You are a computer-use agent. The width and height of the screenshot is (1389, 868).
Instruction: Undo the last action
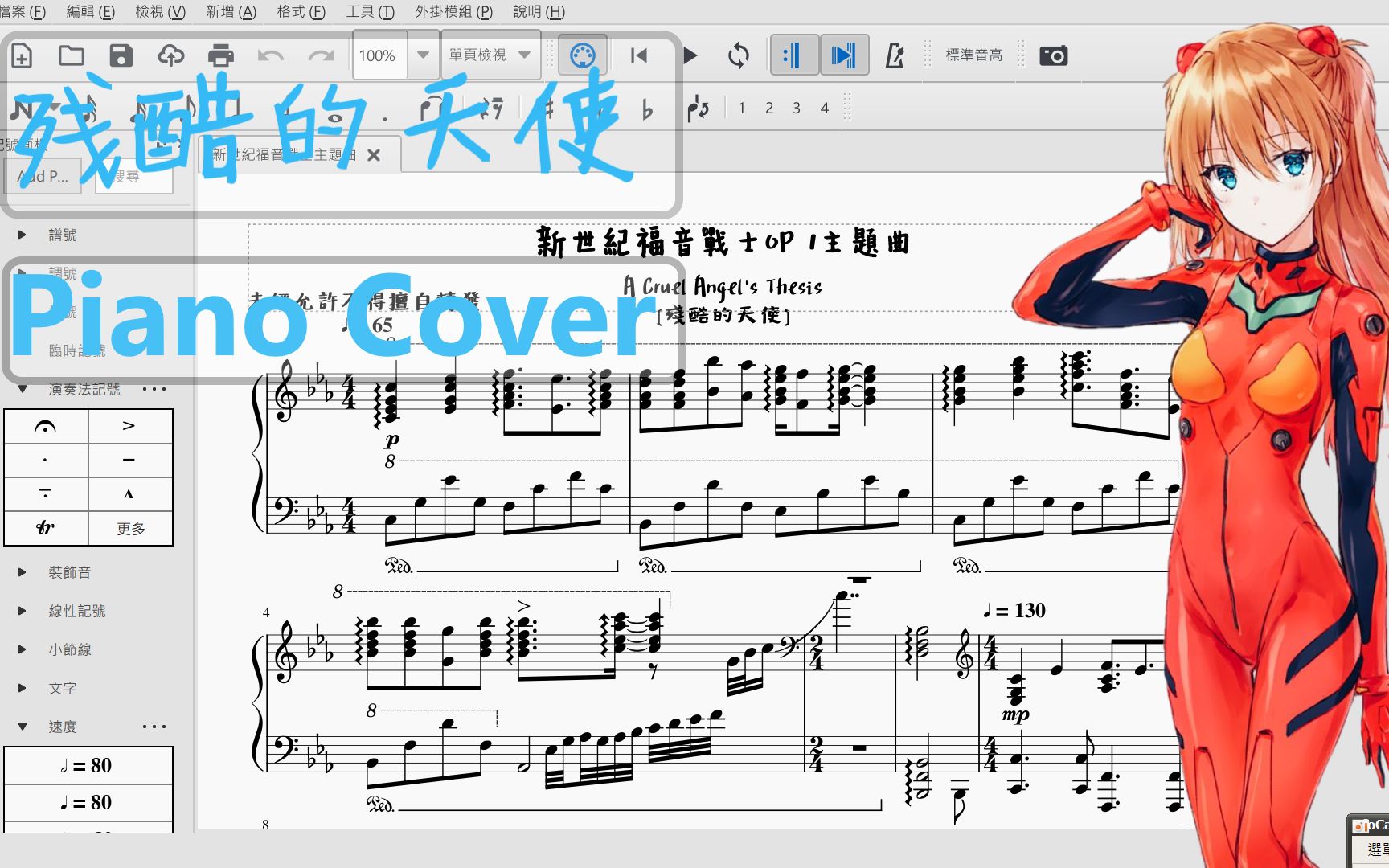point(271,55)
